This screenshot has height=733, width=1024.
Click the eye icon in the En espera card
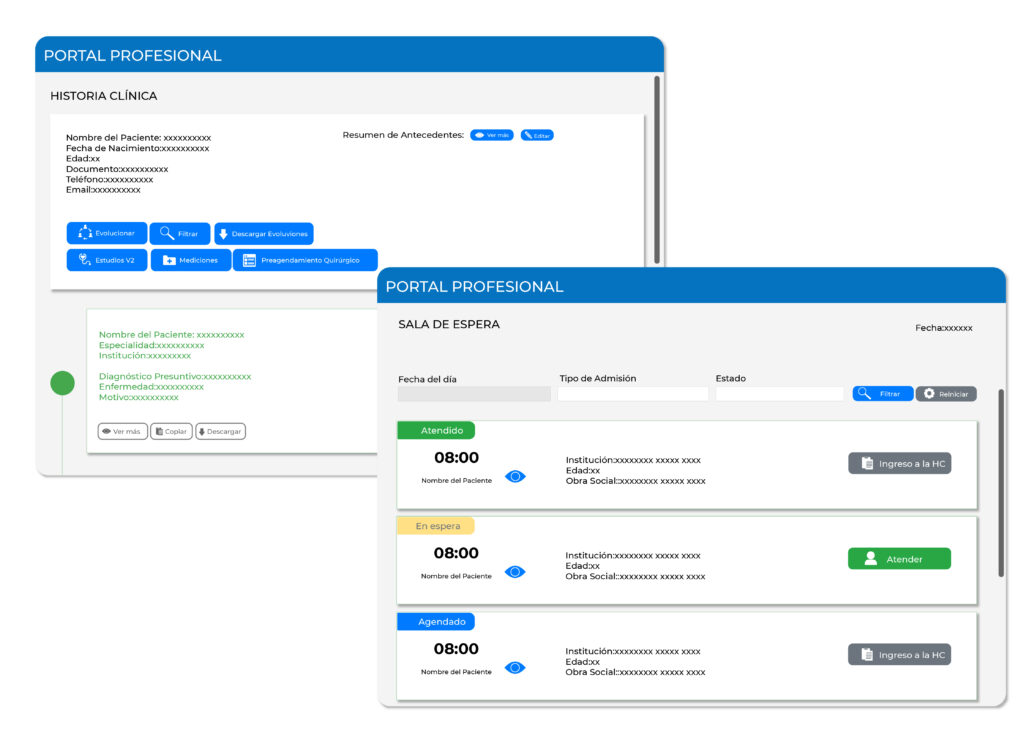point(515,572)
